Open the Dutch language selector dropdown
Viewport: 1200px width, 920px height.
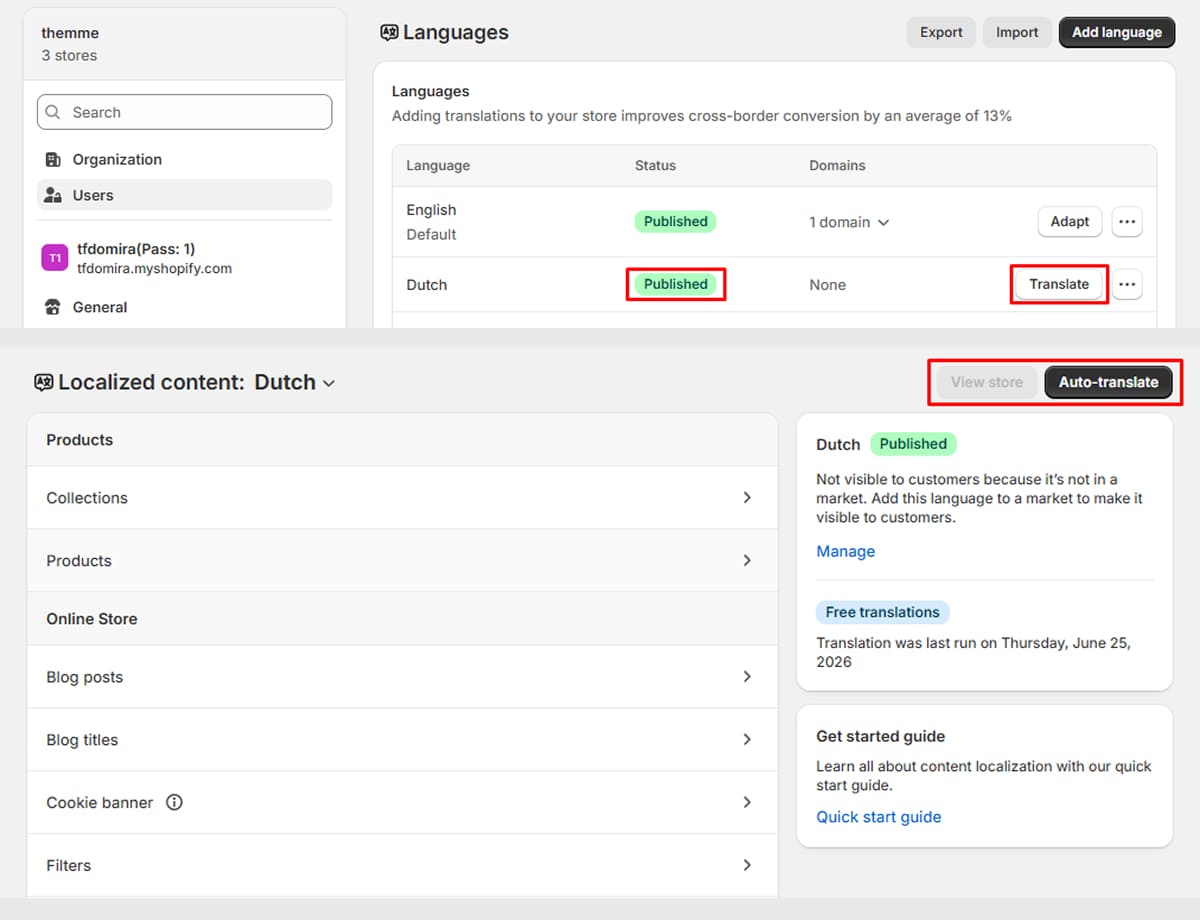click(295, 382)
